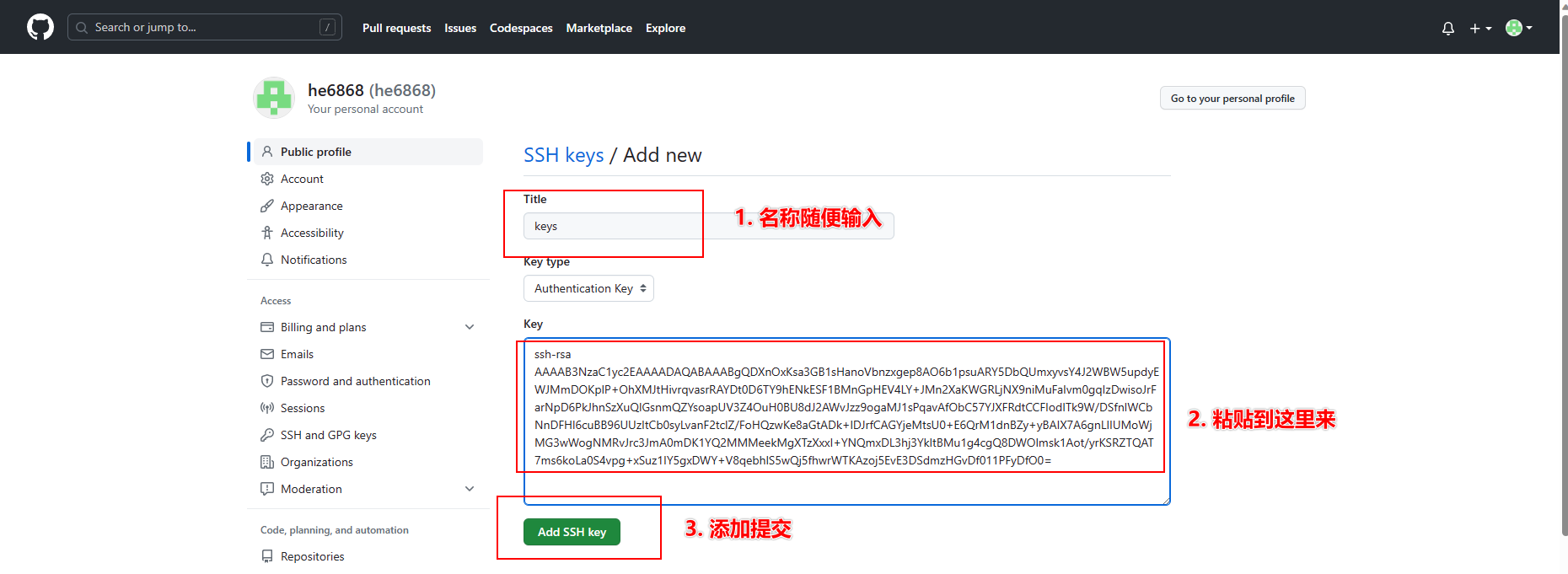Click the Account gear icon
This screenshot has width=1568, height=574.
tap(267, 179)
